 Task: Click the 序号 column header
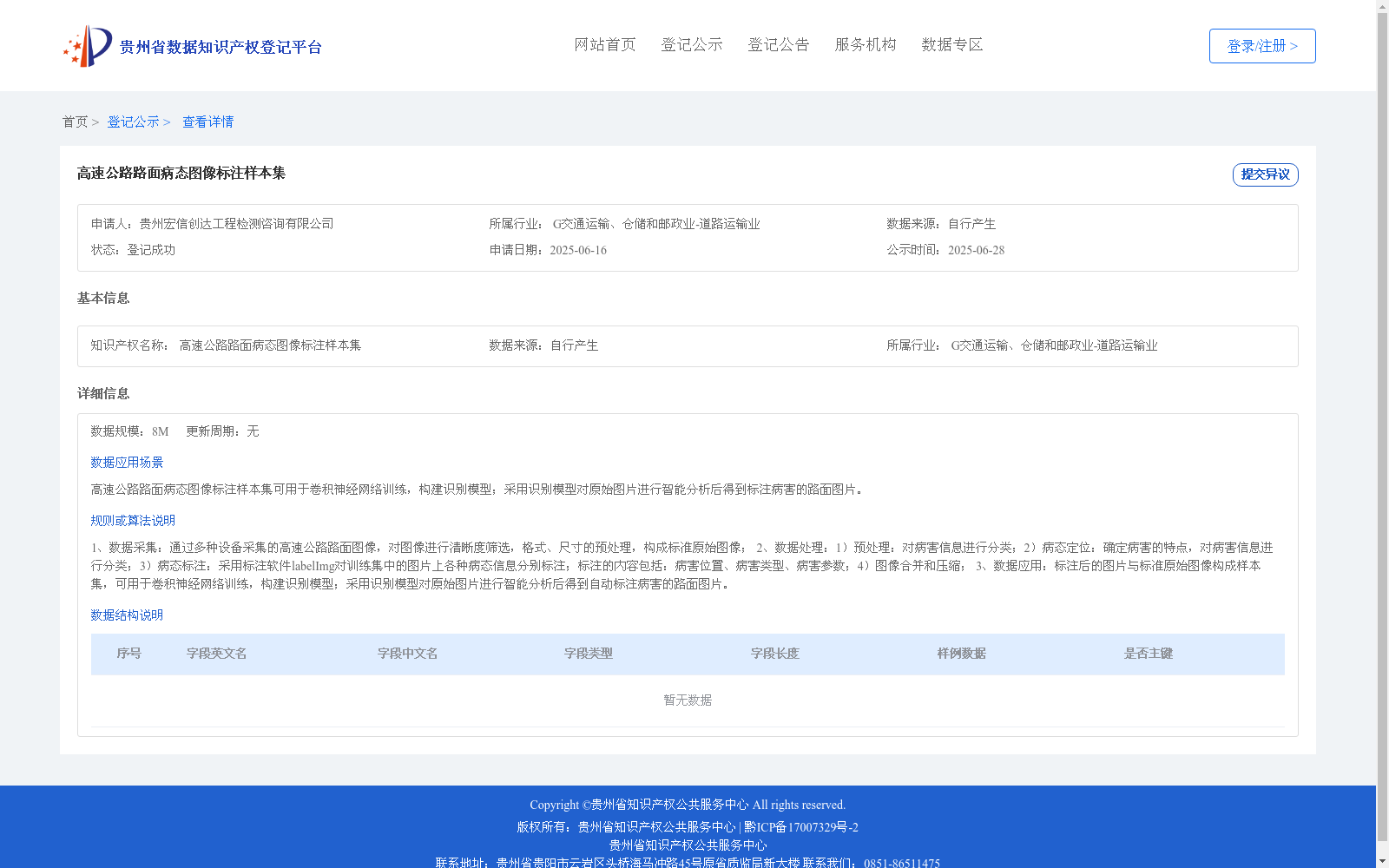[x=129, y=654]
